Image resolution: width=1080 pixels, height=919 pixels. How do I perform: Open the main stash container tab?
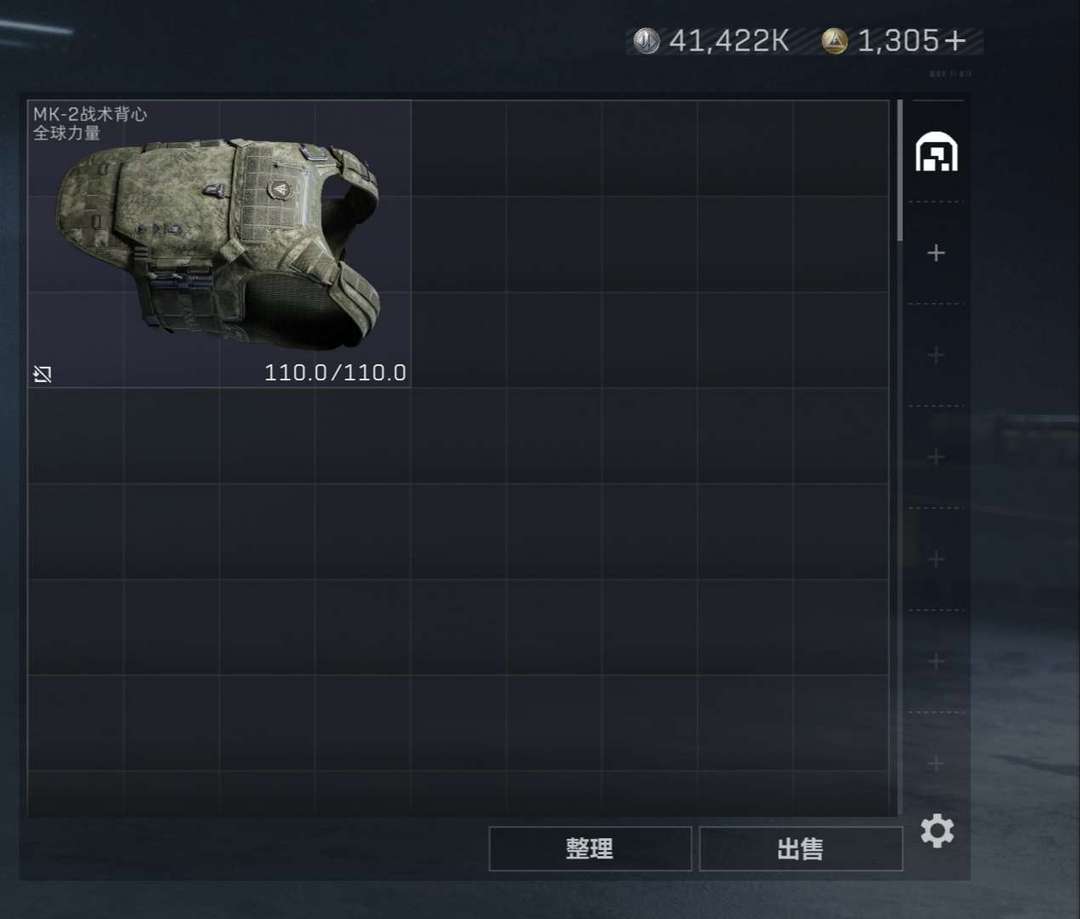click(936, 152)
